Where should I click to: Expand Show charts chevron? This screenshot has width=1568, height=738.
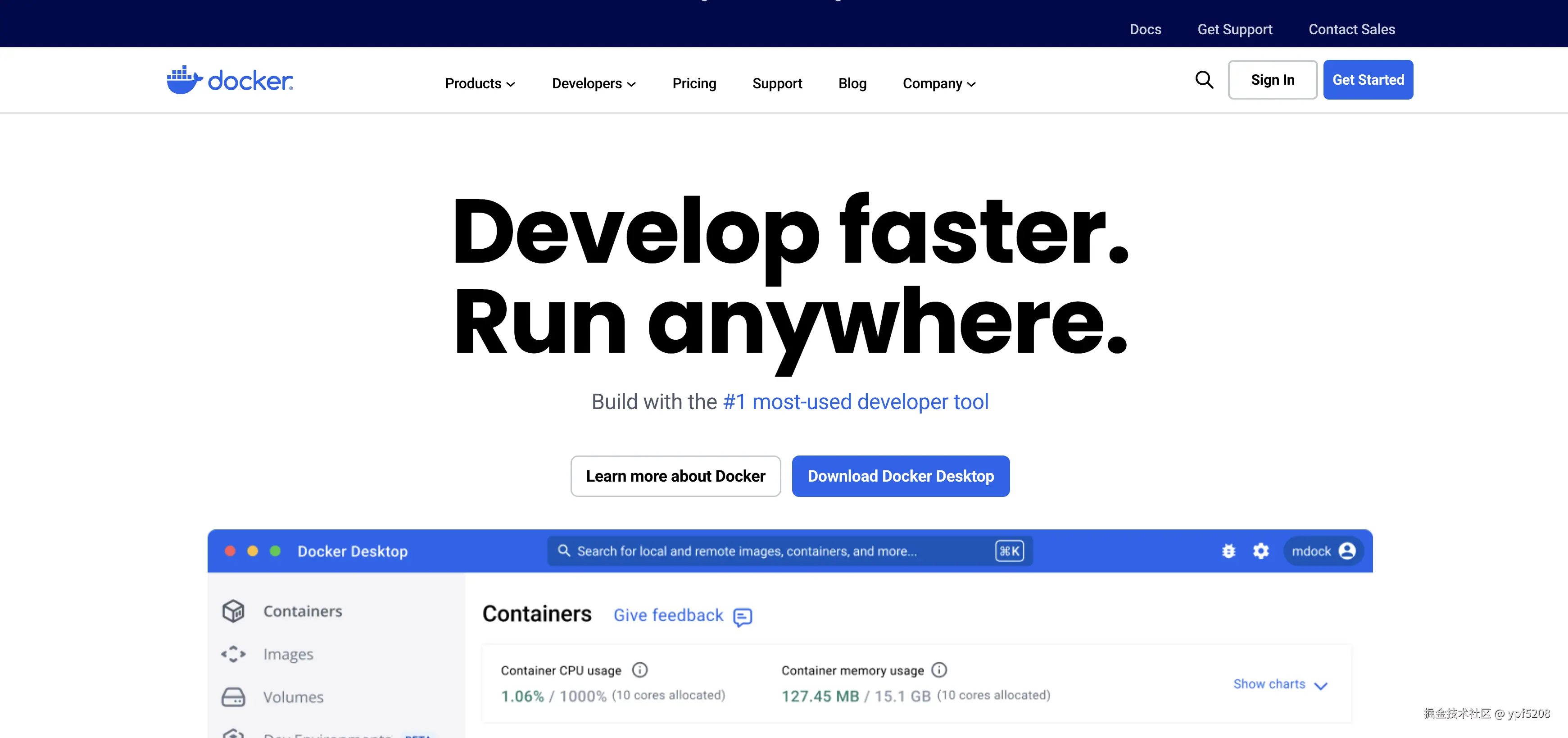1320,686
